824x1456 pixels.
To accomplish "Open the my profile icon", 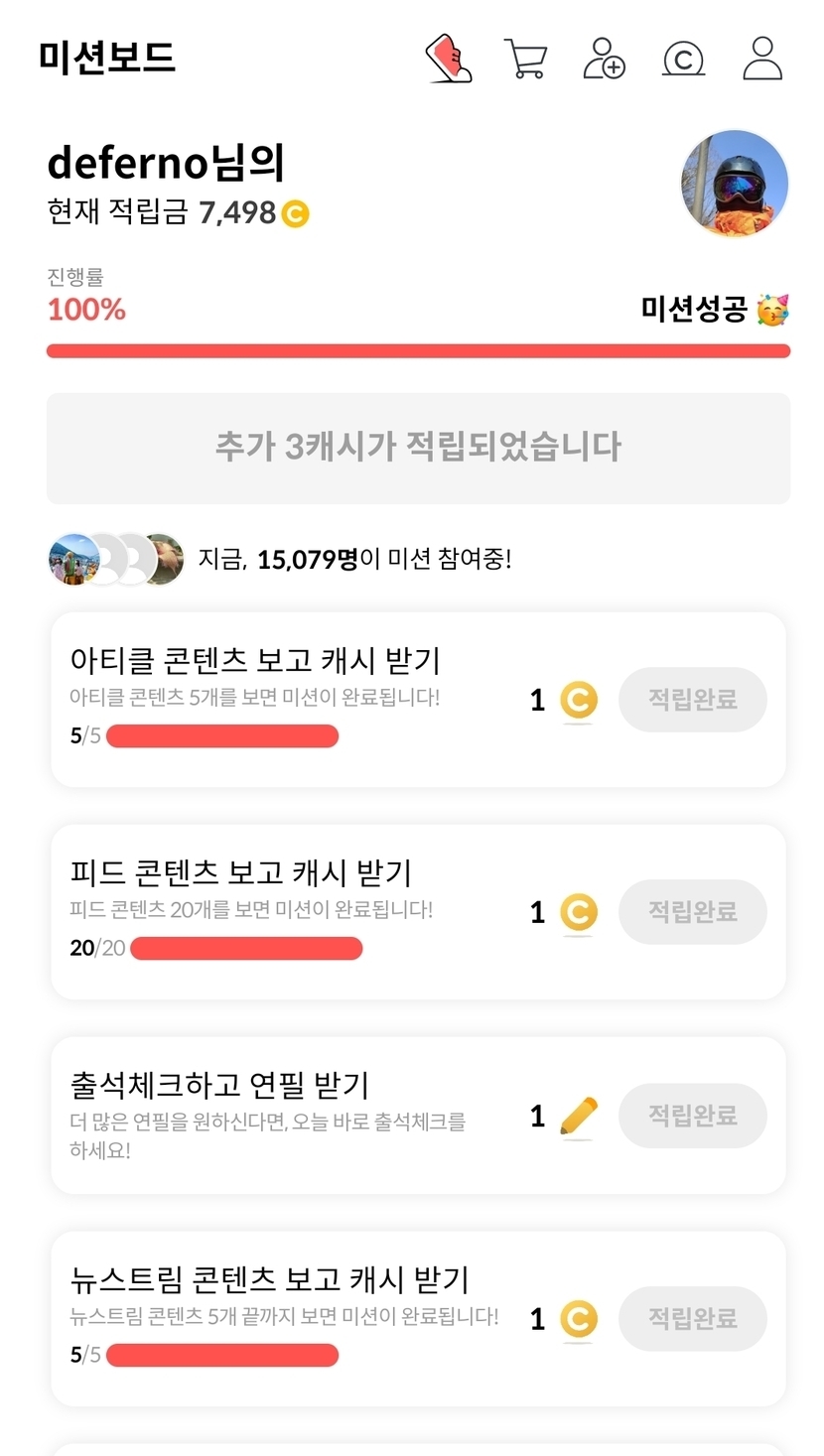I will tap(762, 59).
